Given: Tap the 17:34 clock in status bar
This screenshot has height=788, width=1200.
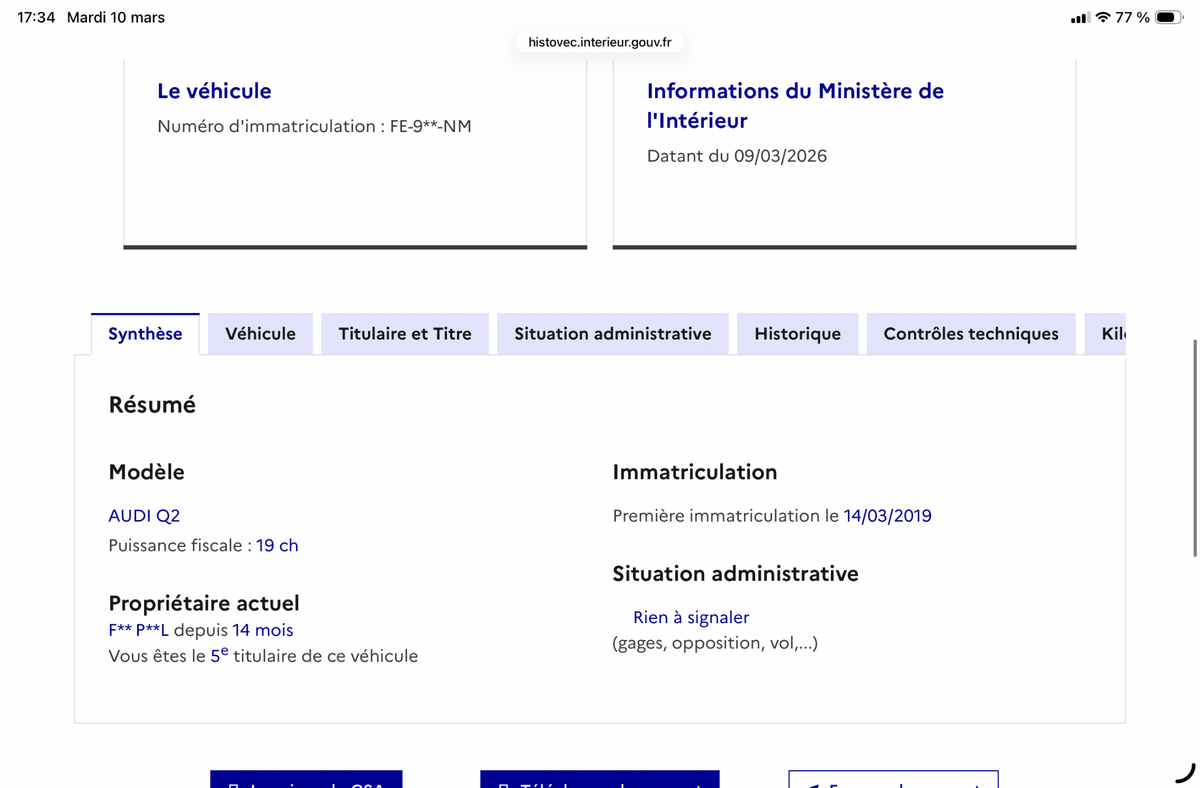Looking at the screenshot, I should 36,18.
